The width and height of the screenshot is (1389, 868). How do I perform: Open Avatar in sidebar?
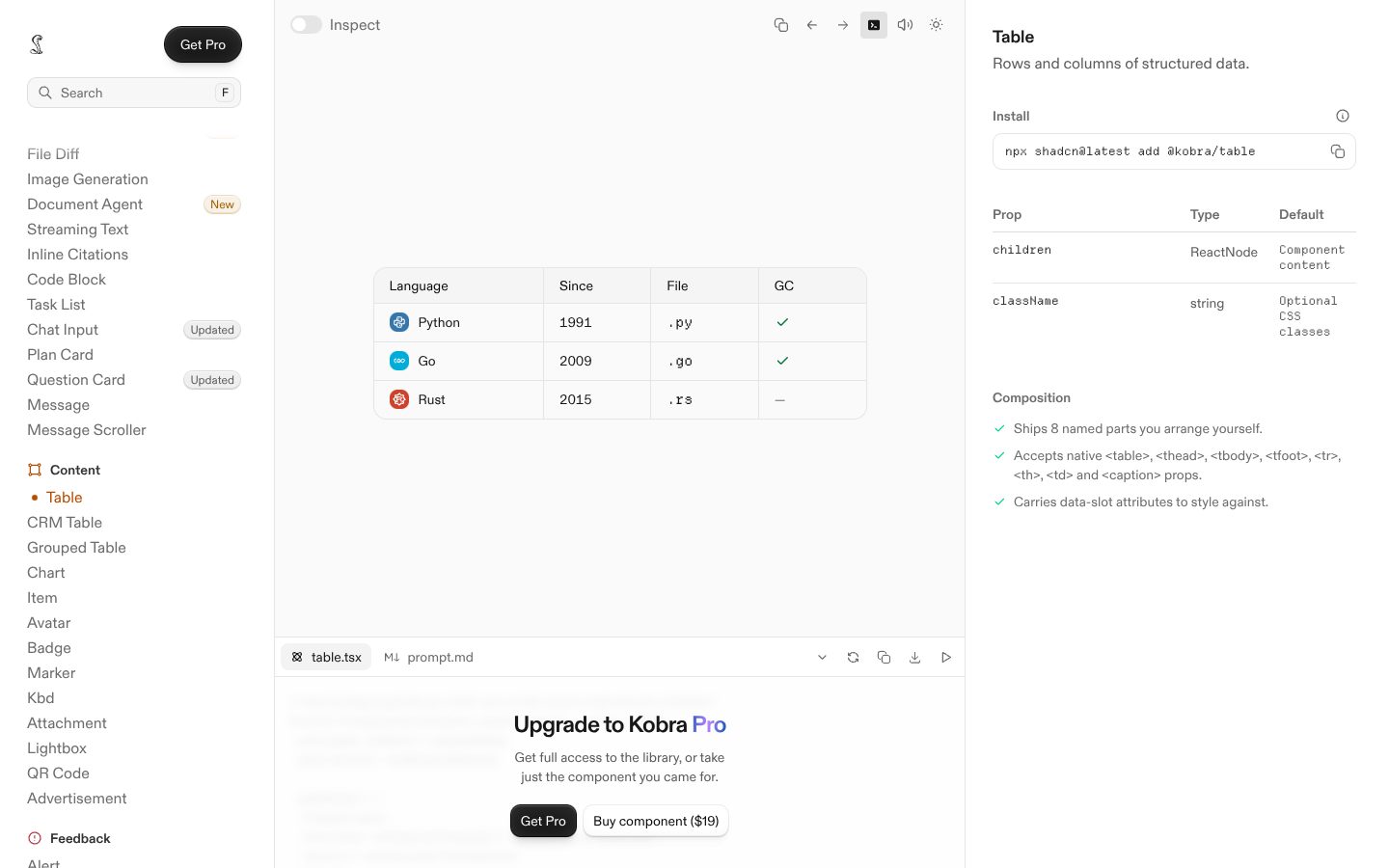49,623
